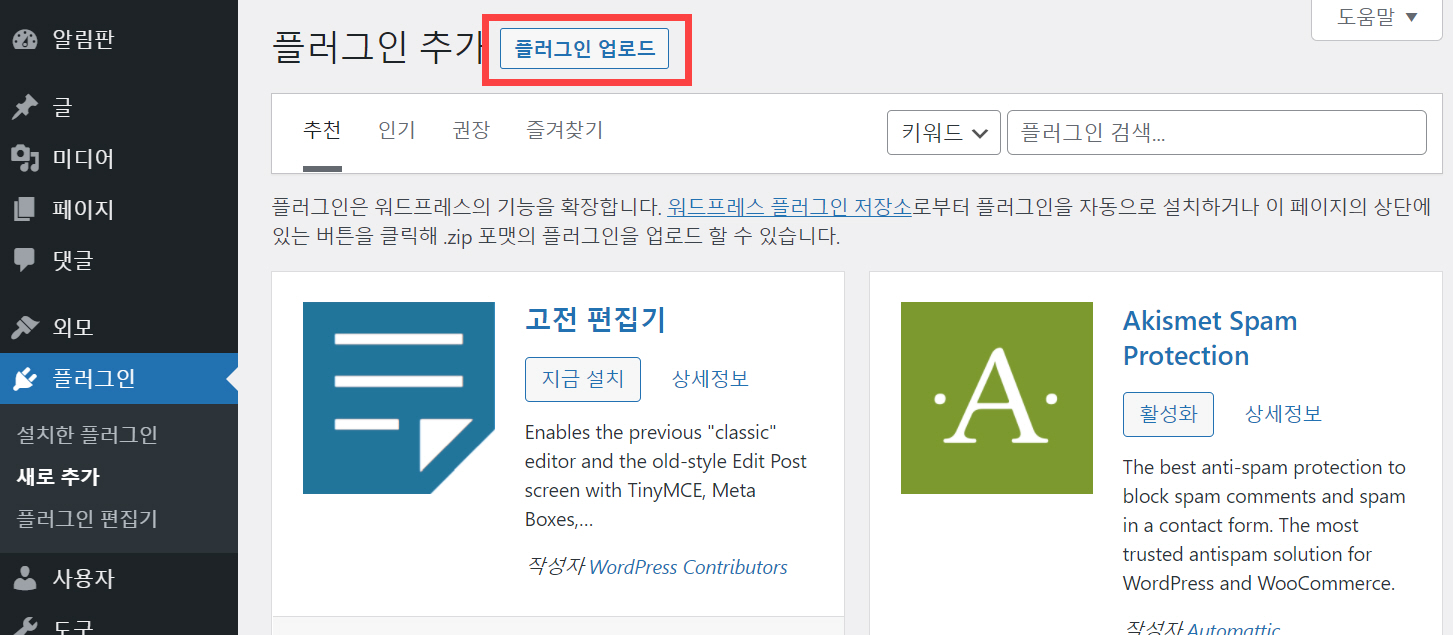1453x635 pixels.
Task: Switch to the 인기 plugins tab
Action: (x=397, y=129)
